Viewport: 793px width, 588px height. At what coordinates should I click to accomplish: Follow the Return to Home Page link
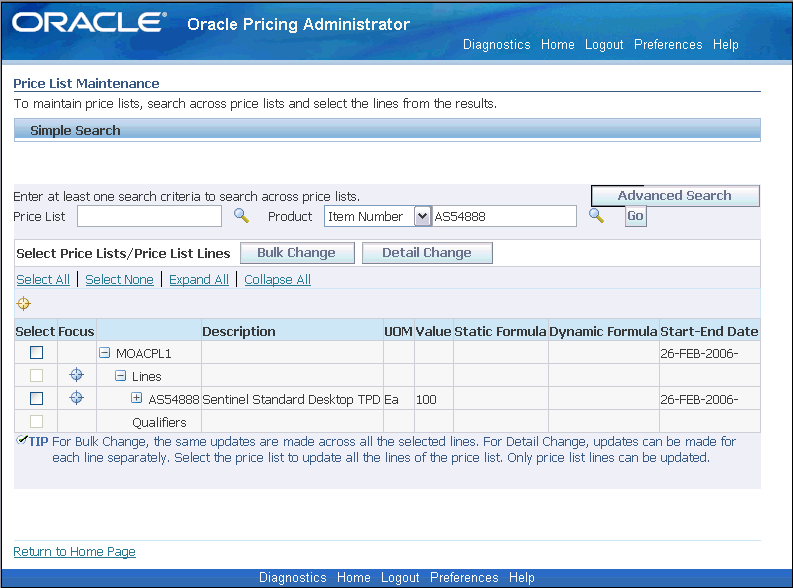tap(74, 552)
